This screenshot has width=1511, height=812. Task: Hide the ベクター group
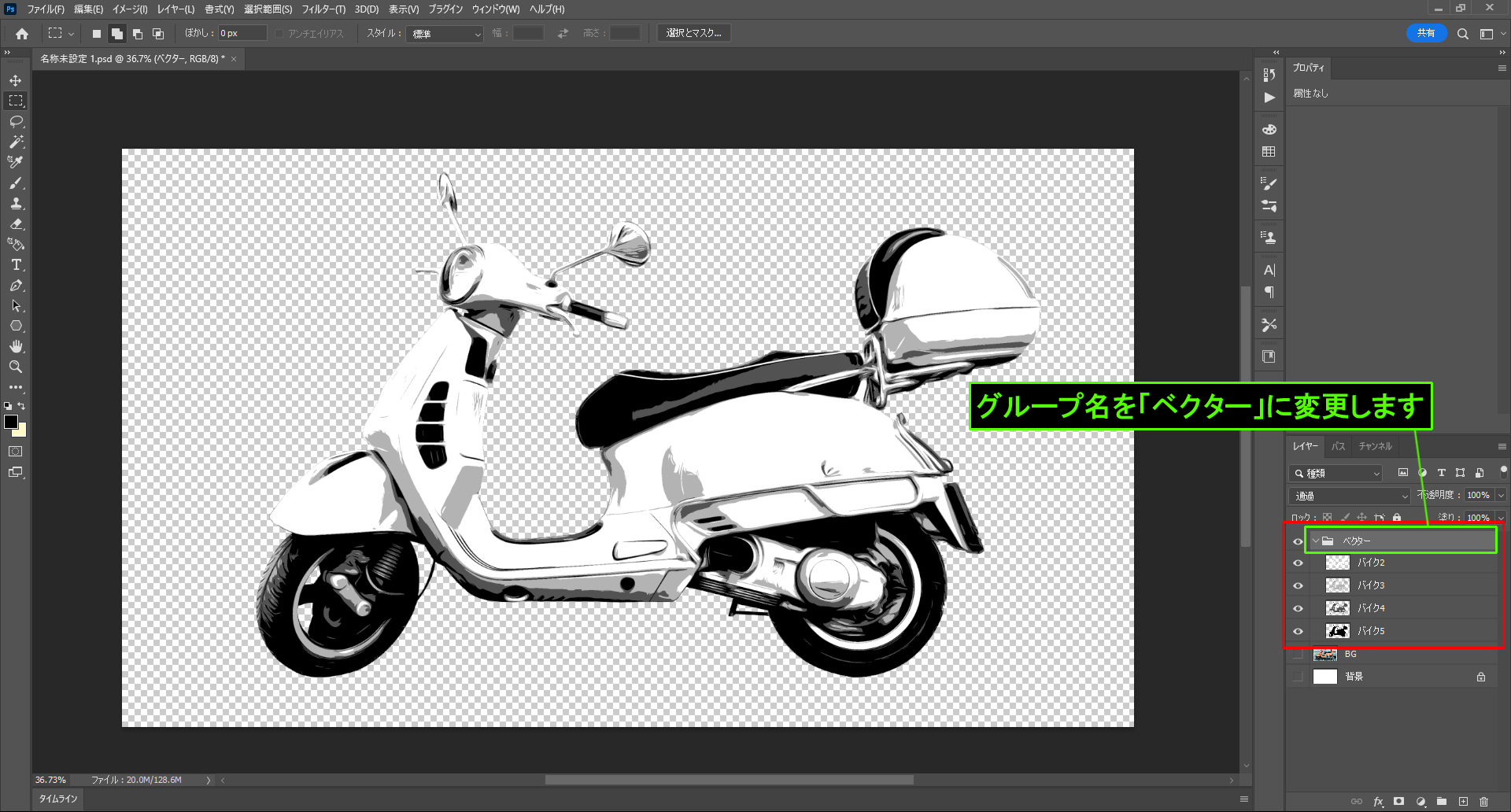point(1298,541)
